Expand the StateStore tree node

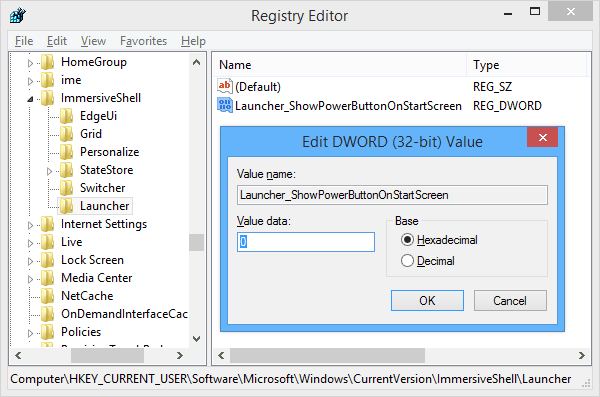click(49, 171)
